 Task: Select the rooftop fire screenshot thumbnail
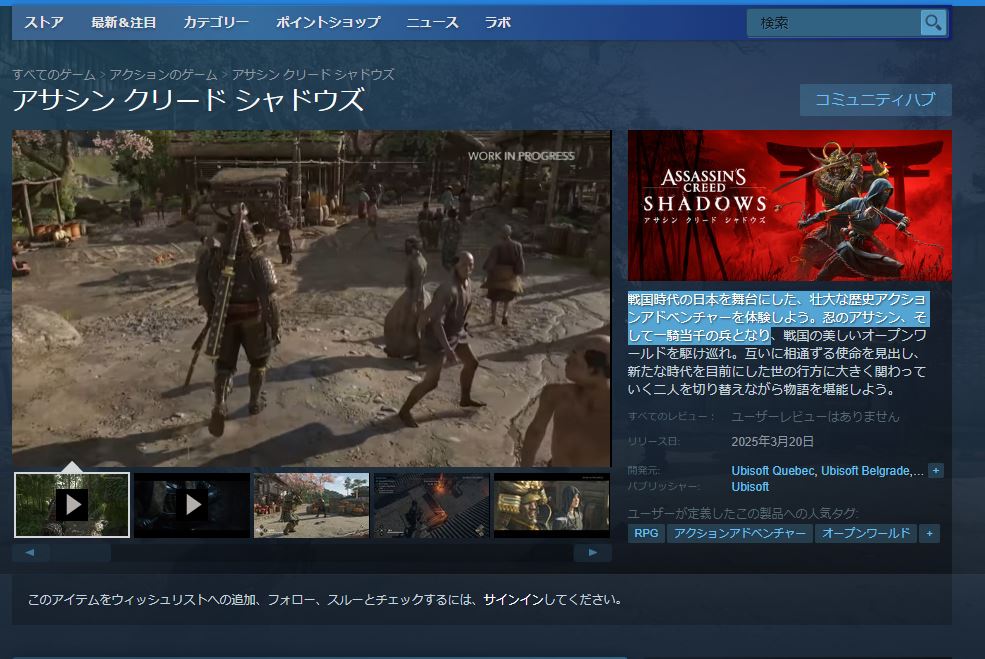[432, 504]
